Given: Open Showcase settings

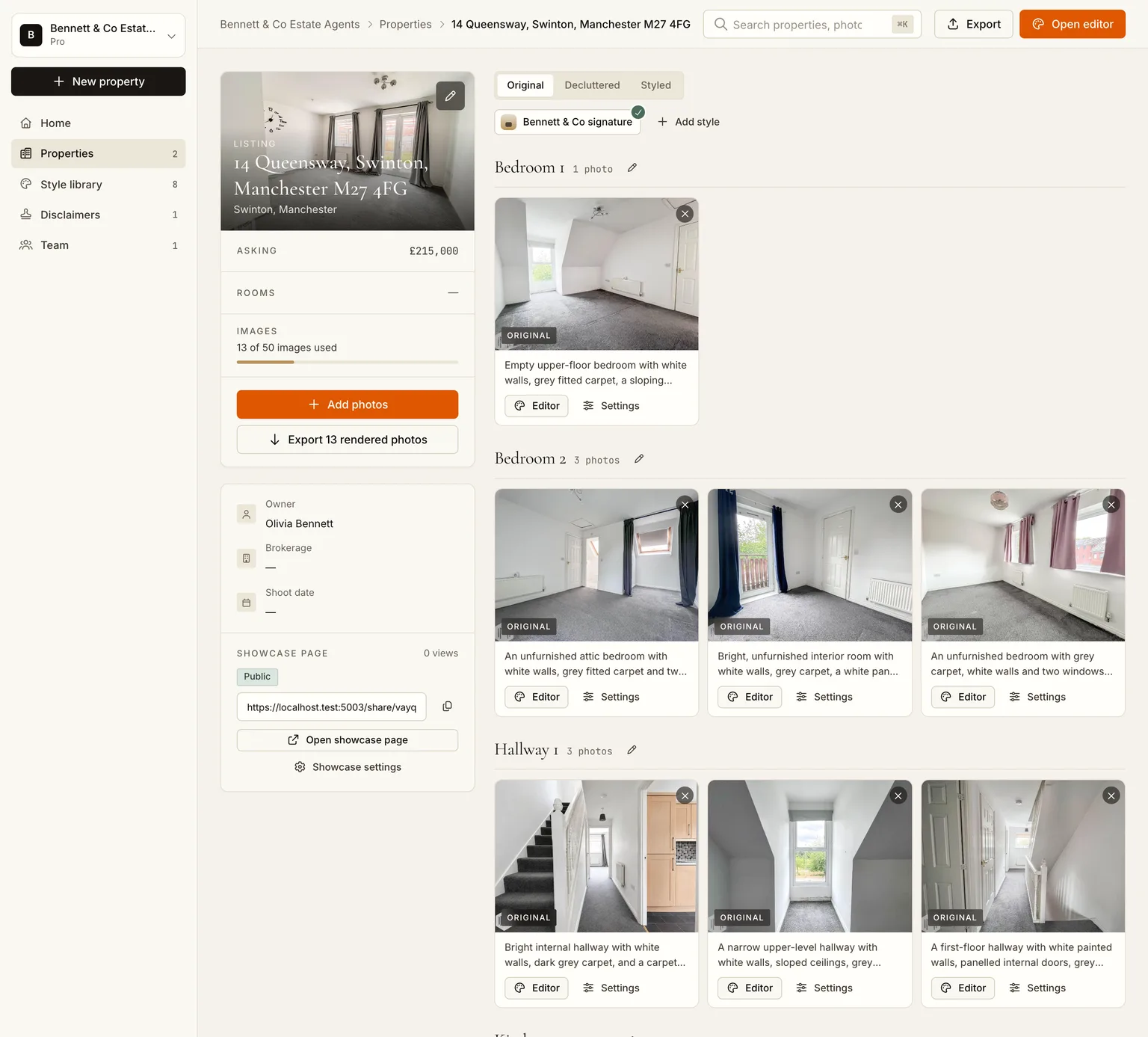Looking at the screenshot, I should tap(348, 767).
